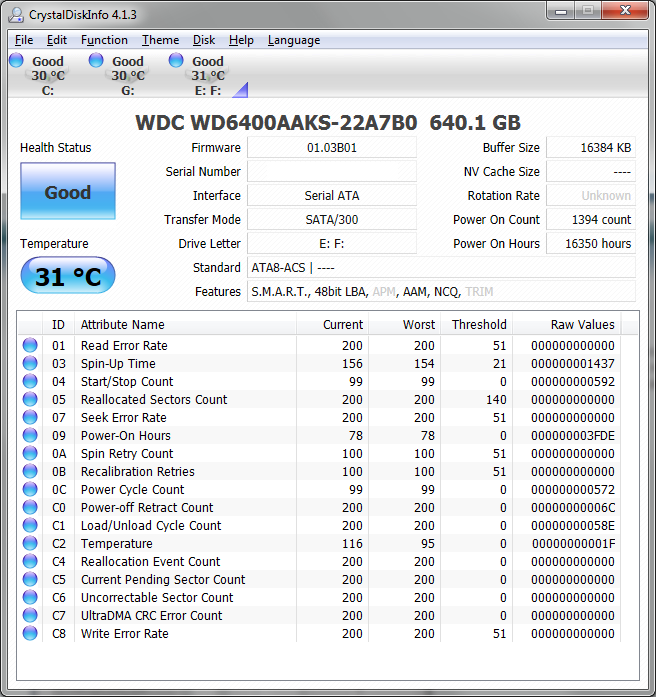Click the Buffer Size field 16384 KB

(x=591, y=148)
